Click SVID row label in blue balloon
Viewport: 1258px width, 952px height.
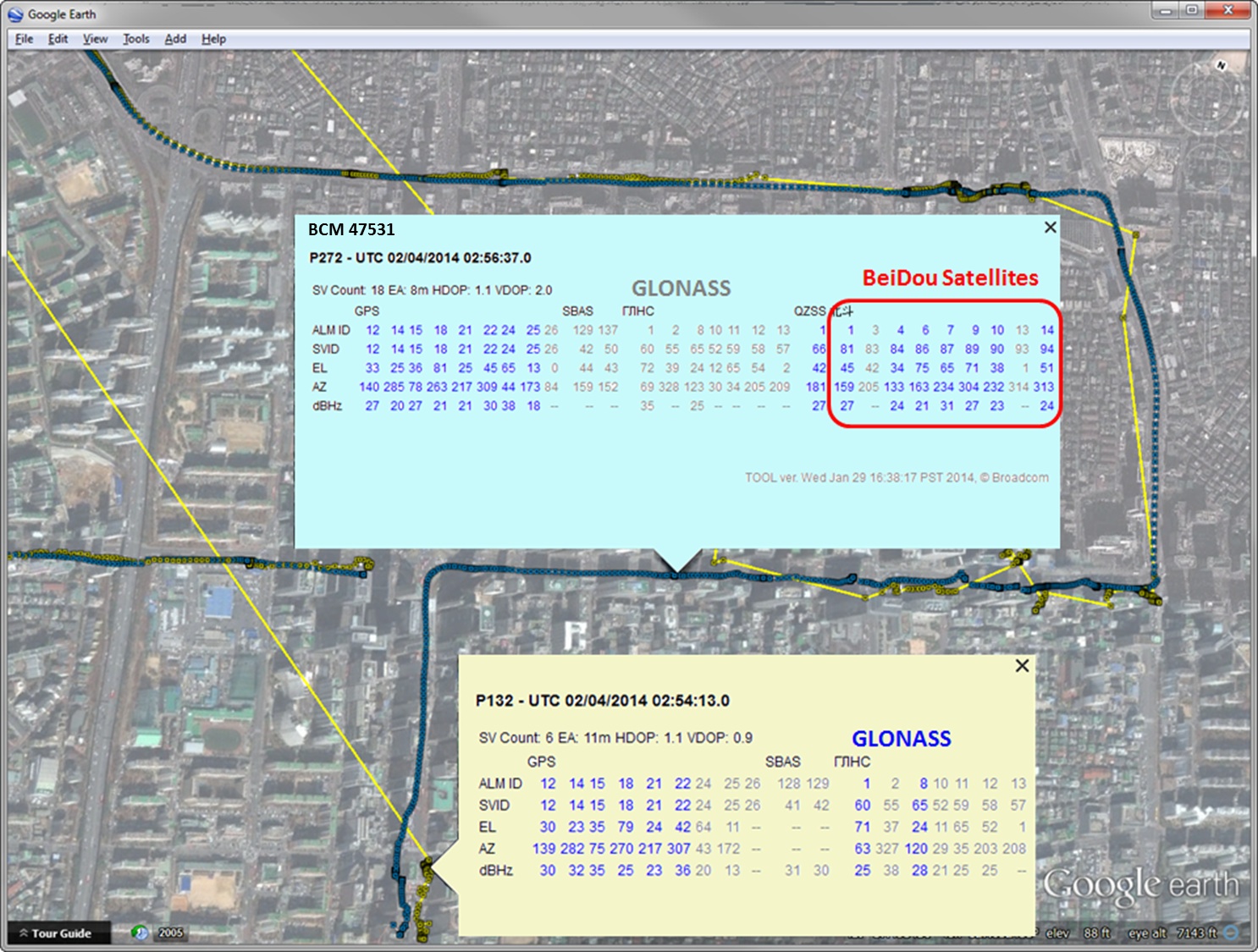point(325,349)
